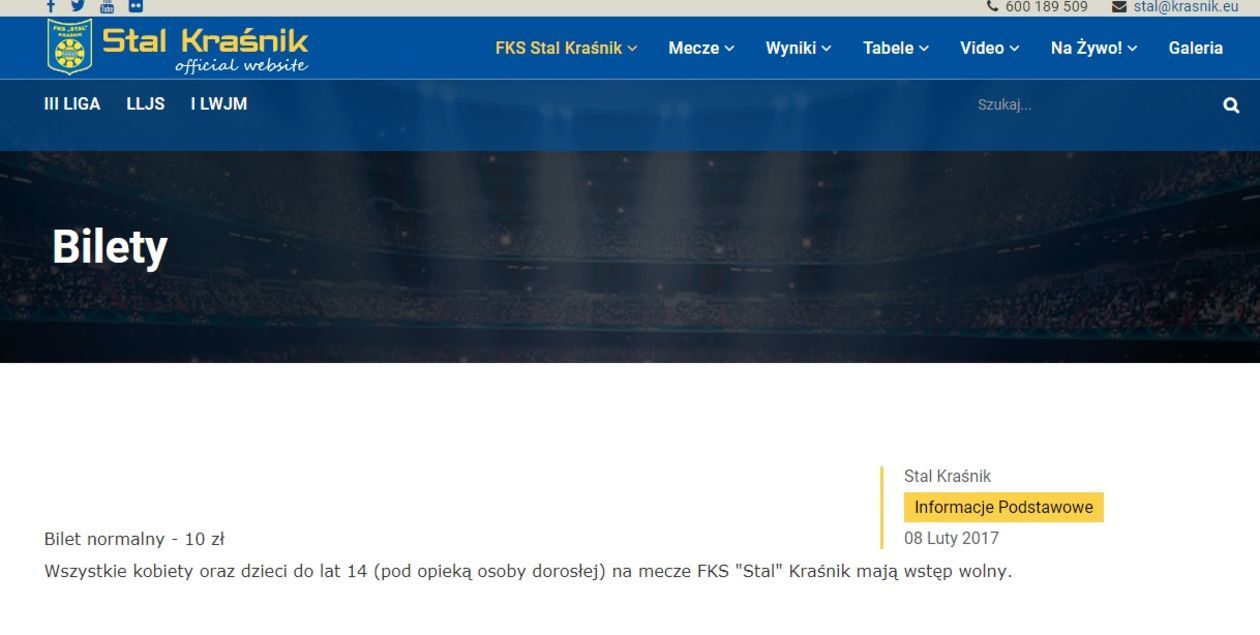Go to the Galeria menu item
Image resolution: width=1260 pixels, height=635 pixels.
[x=1195, y=48]
